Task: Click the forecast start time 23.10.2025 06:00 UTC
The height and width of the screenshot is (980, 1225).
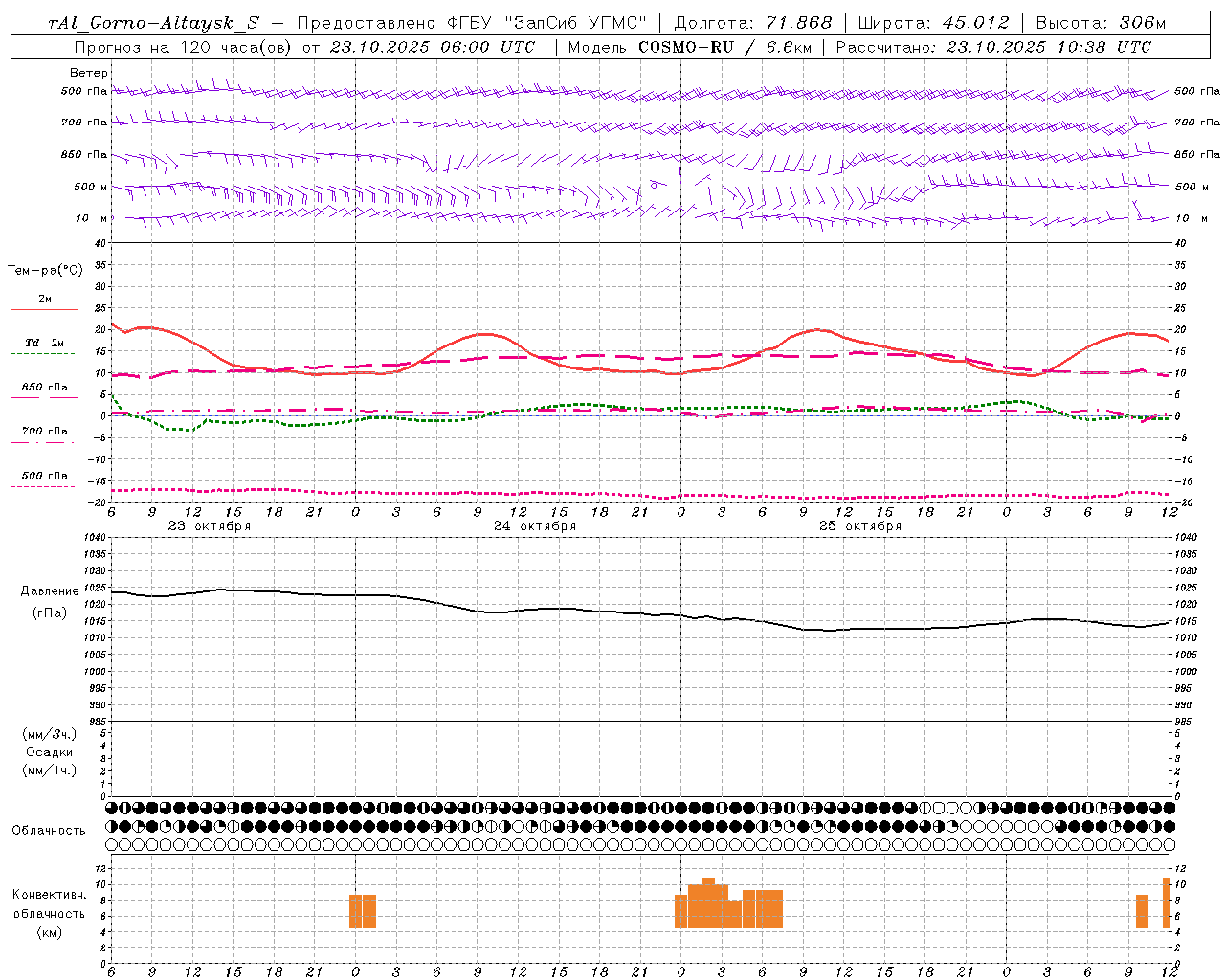Action: click(432, 47)
